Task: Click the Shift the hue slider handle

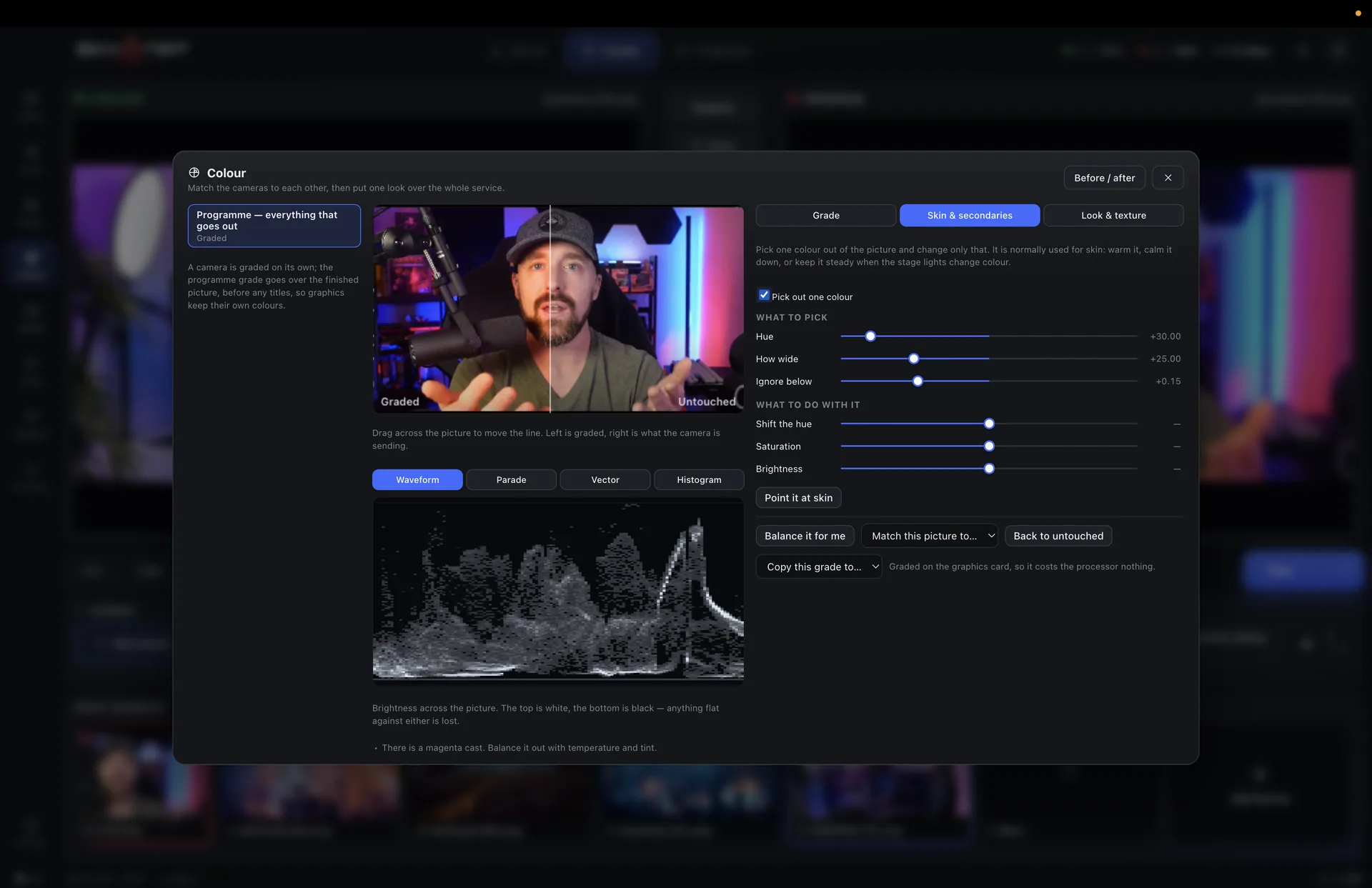Action: point(989,424)
